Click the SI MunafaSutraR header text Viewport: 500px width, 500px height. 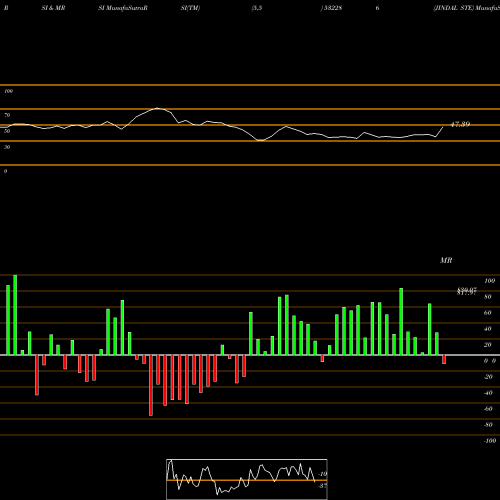[123, 8]
